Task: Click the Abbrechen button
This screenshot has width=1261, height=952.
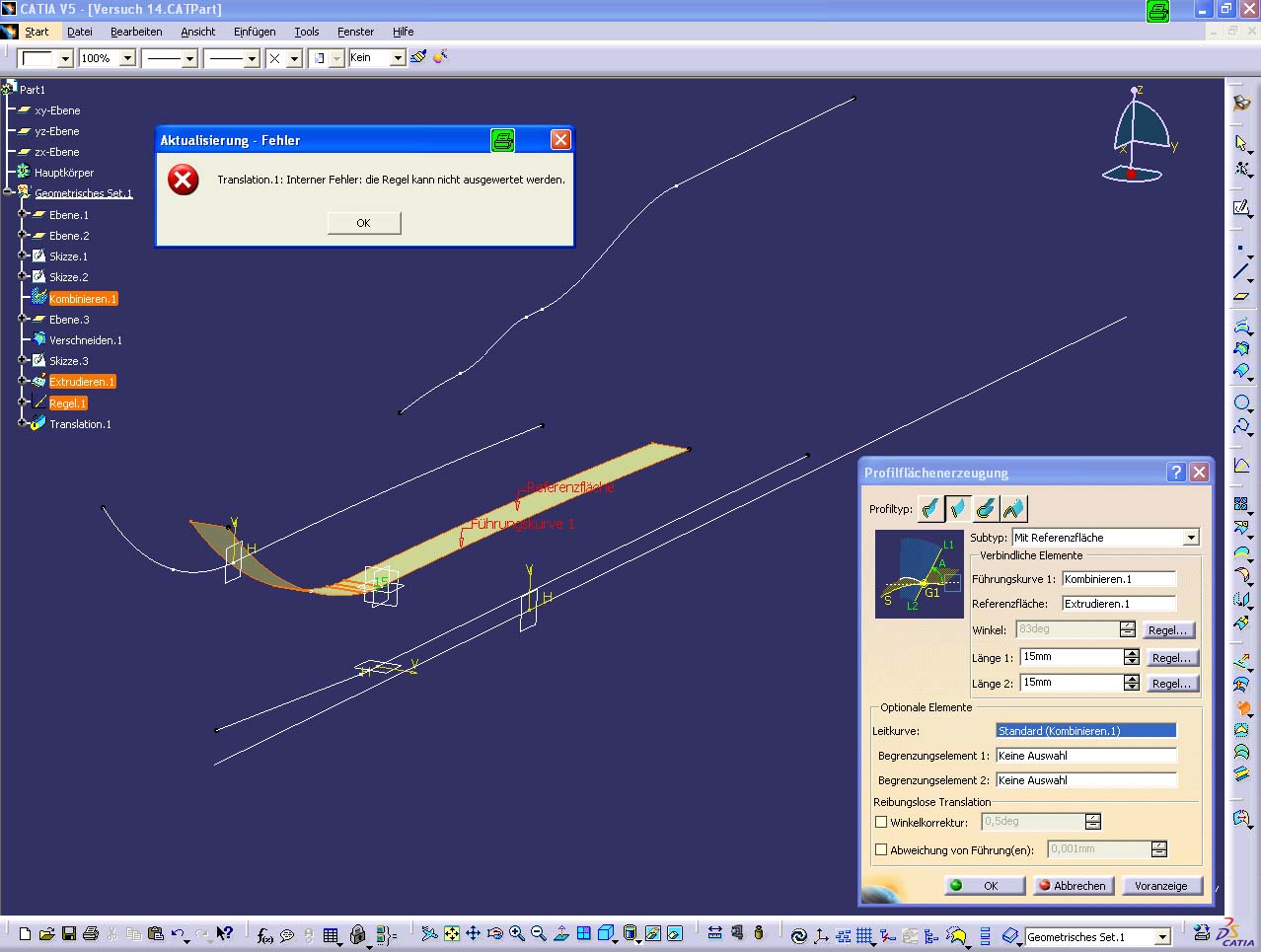Action: point(1073,886)
